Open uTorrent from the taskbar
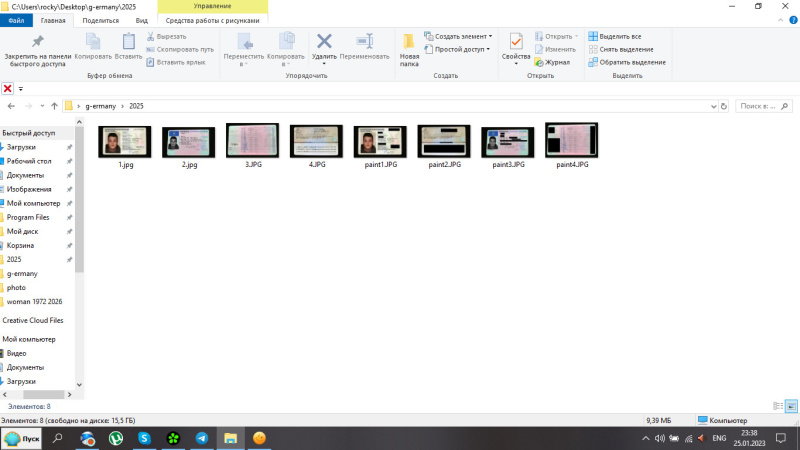 115,438
